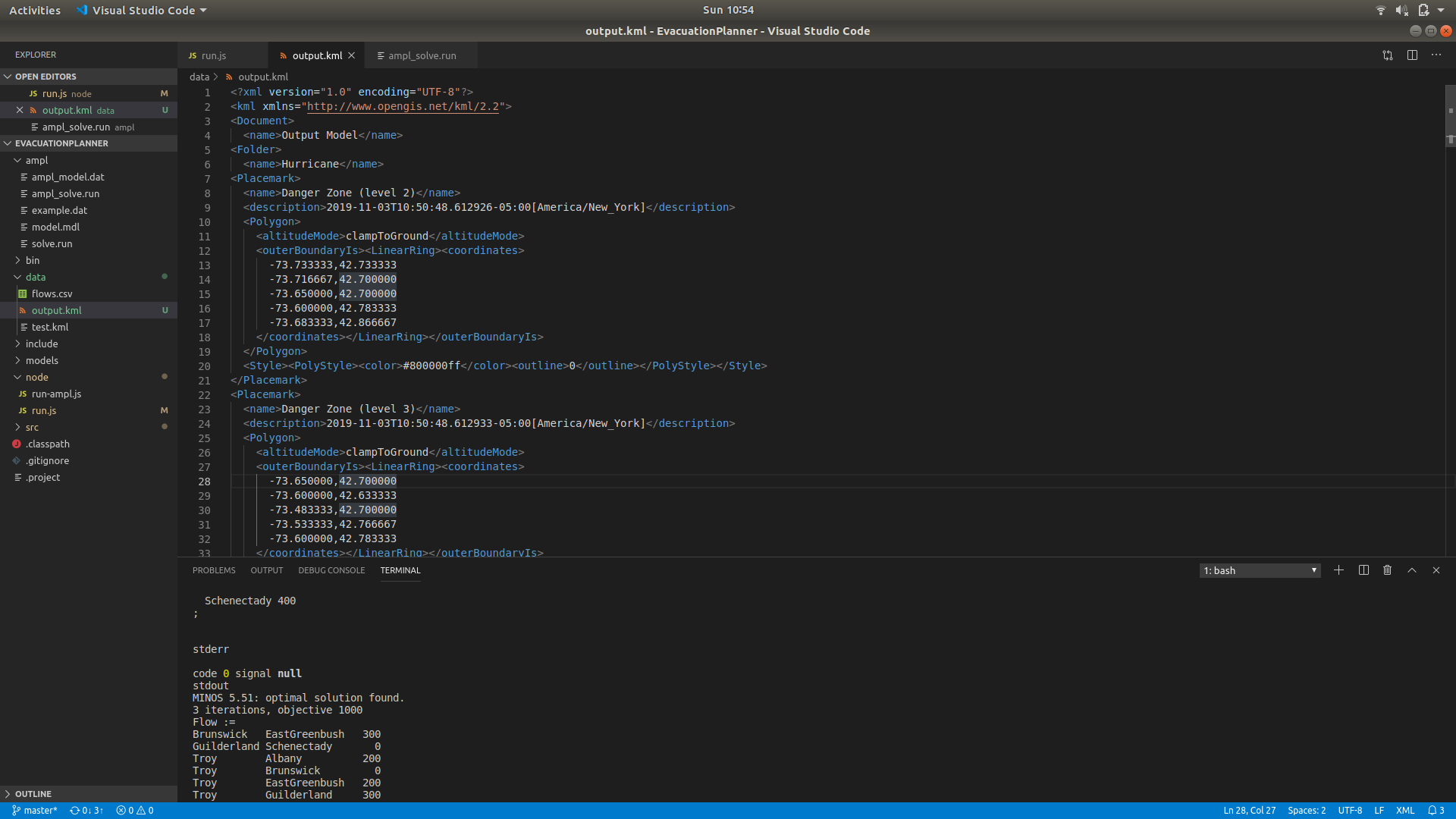The width and height of the screenshot is (1456, 819).
Task: Click the master branch indicator
Action: tap(35, 811)
